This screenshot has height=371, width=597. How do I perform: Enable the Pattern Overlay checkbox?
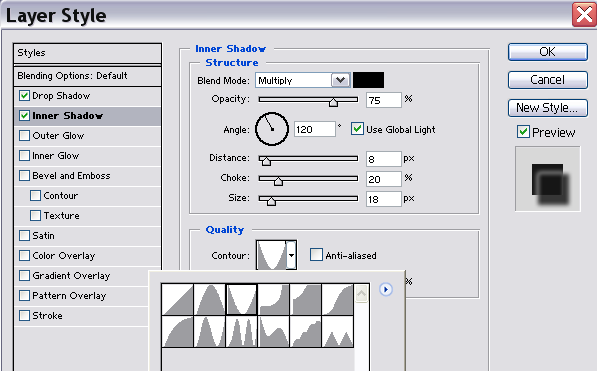[x=24, y=295]
